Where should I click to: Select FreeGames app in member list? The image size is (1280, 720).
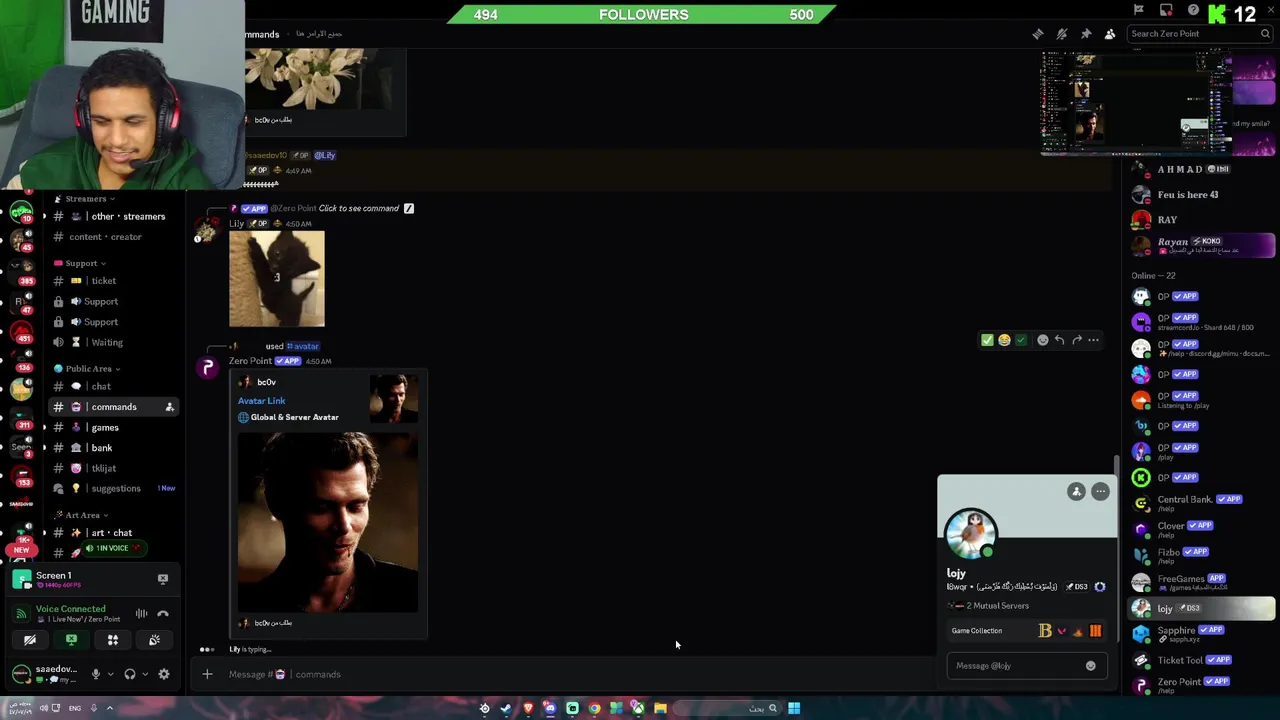(1201, 581)
